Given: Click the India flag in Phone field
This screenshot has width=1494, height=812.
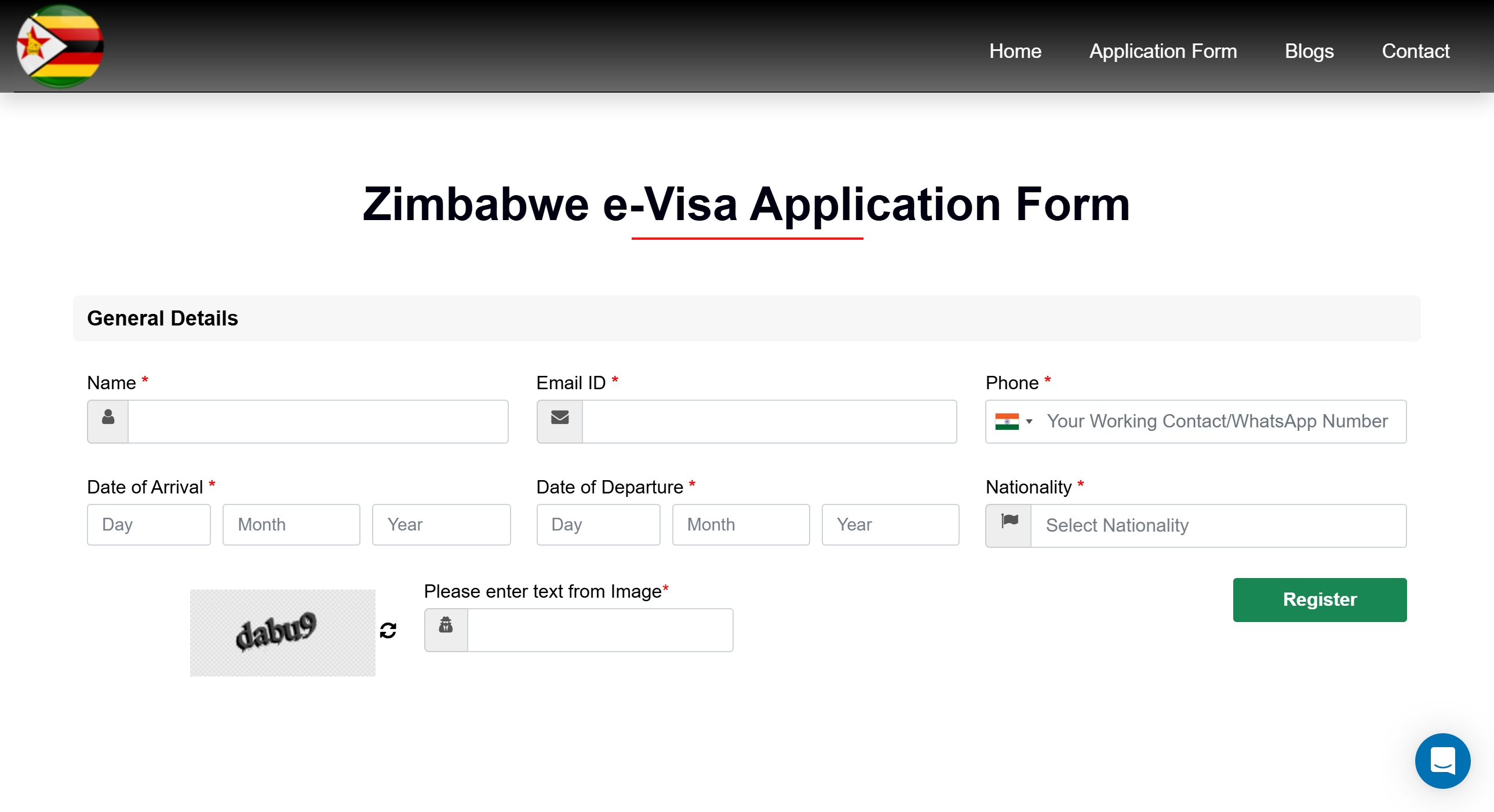Looking at the screenshot, I should tap(1007, 422).
